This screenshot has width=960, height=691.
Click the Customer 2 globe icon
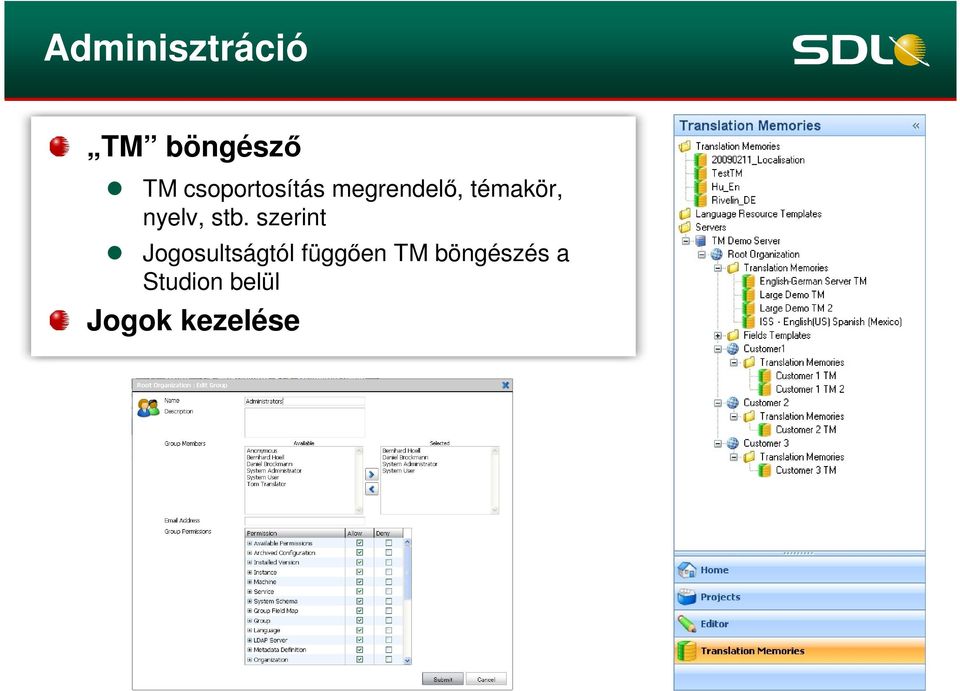point(733,403)
